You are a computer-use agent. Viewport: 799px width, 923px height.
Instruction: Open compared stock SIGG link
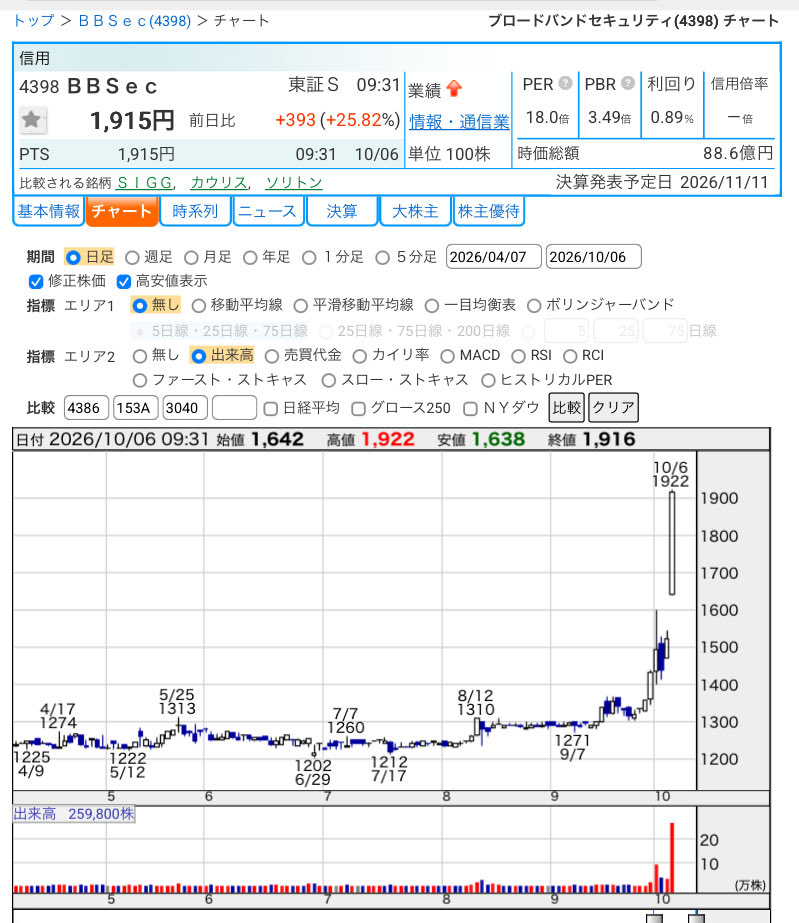[x=144, y=183]
